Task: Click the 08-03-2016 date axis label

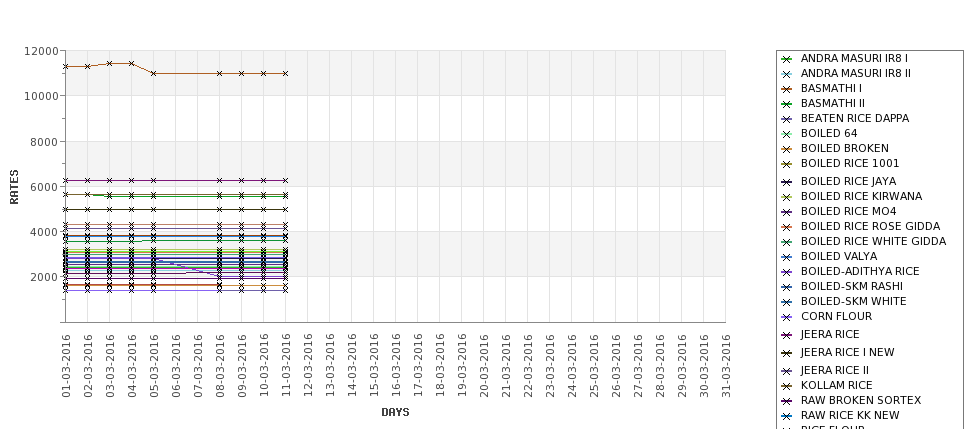Action: [x=219, y=366]
